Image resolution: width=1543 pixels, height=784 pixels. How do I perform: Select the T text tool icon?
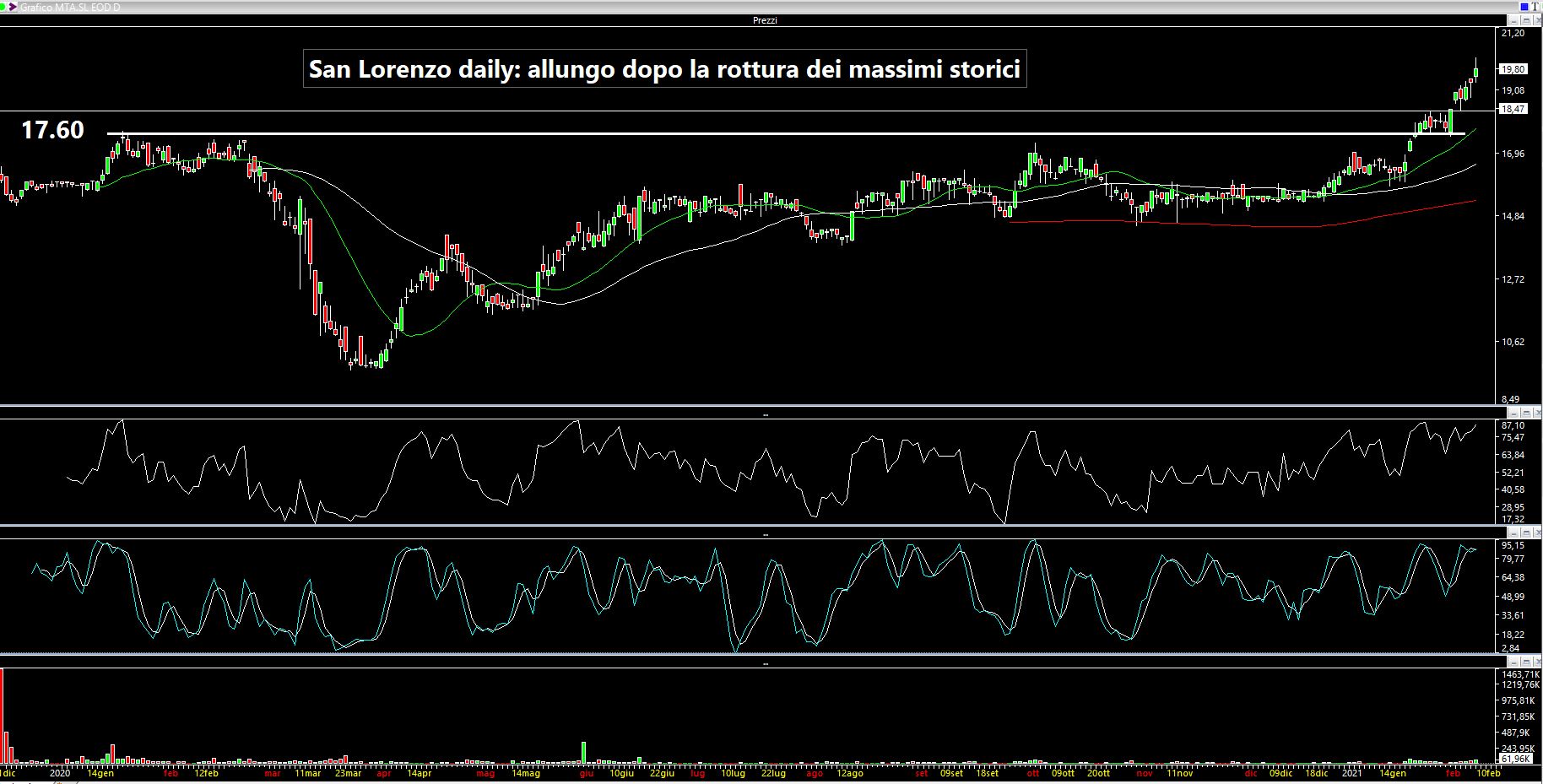[1535, 7]
